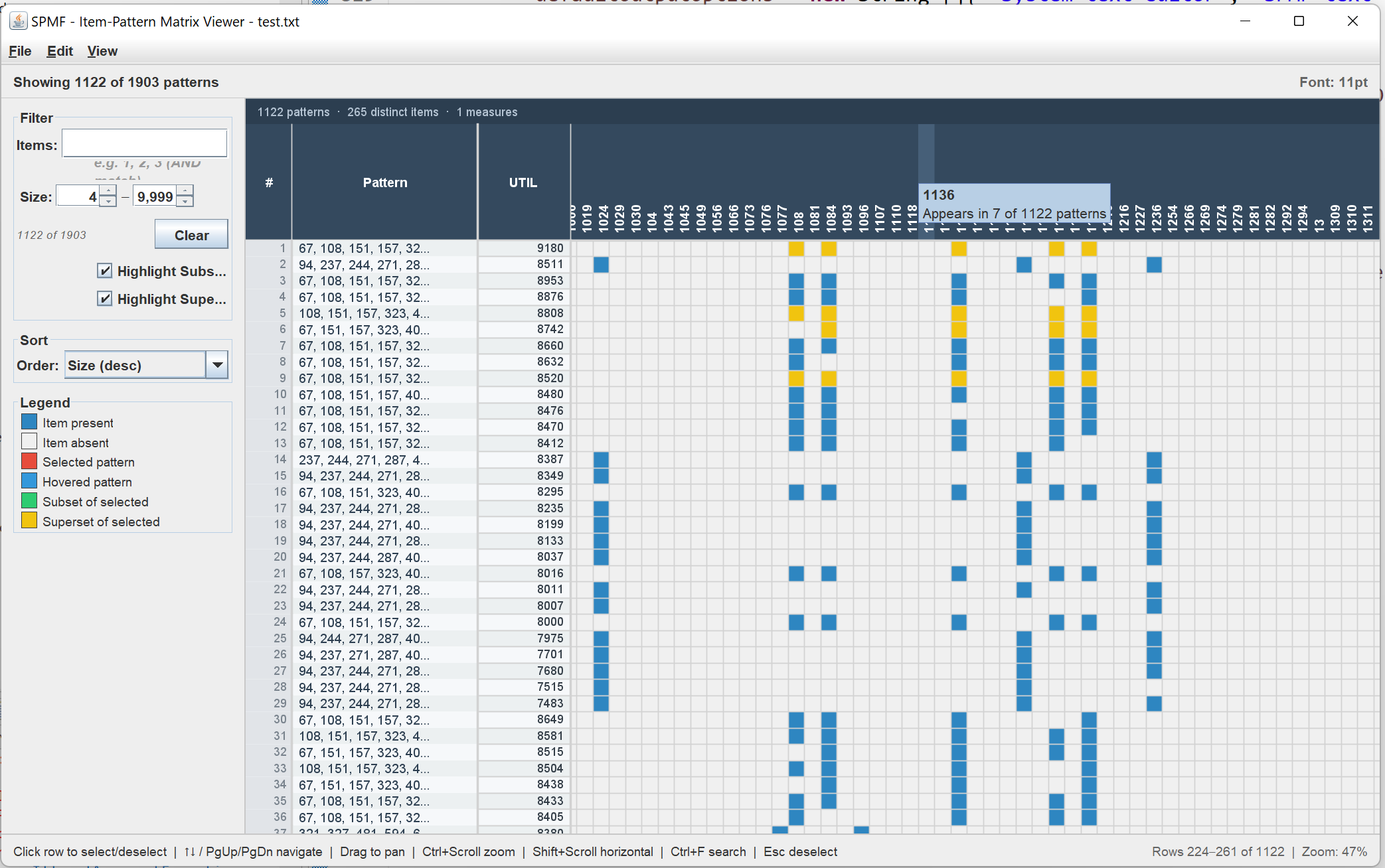Click the Superset of selected yellow swatch
Viewport: 1385px width, 868px height.
[x=29, y=521]
